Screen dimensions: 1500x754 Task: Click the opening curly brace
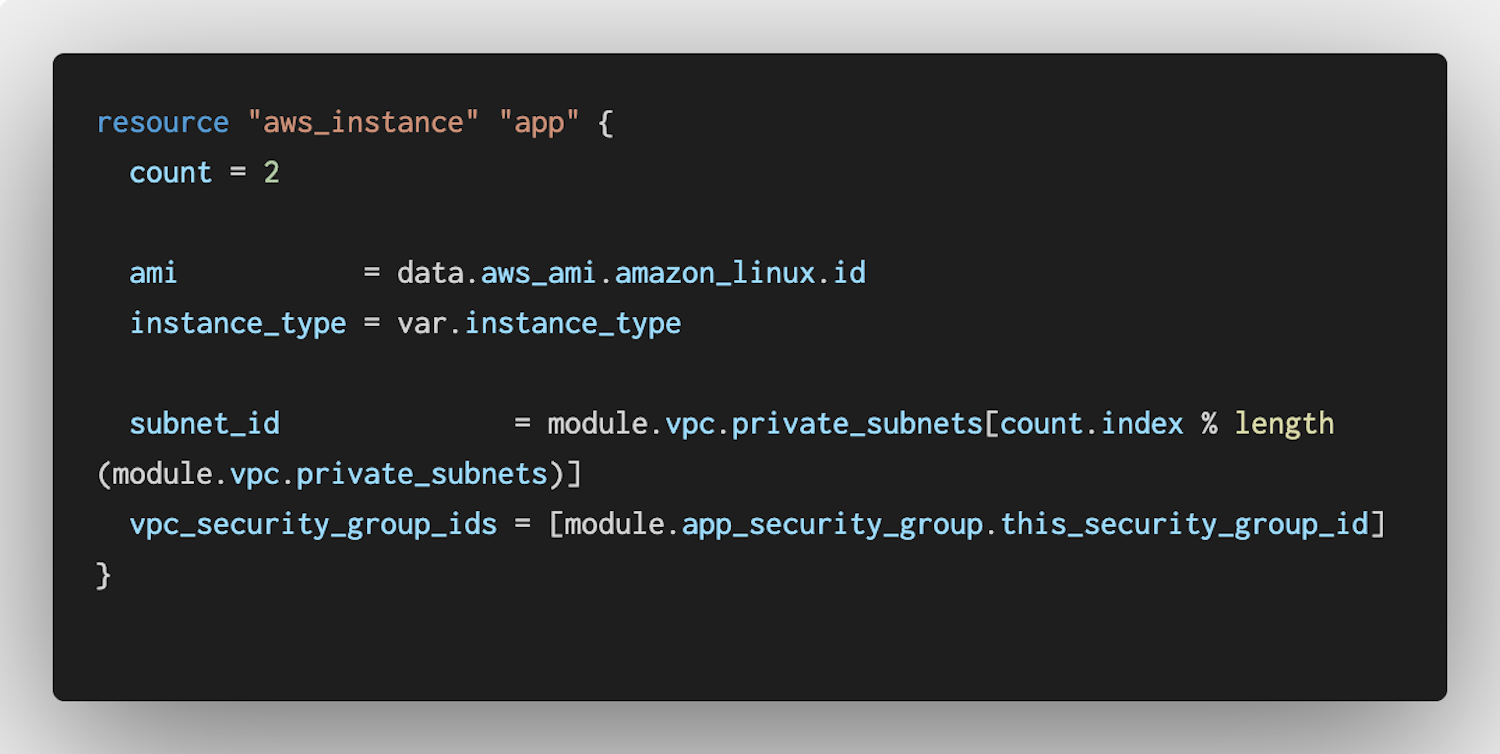point(605,123)
